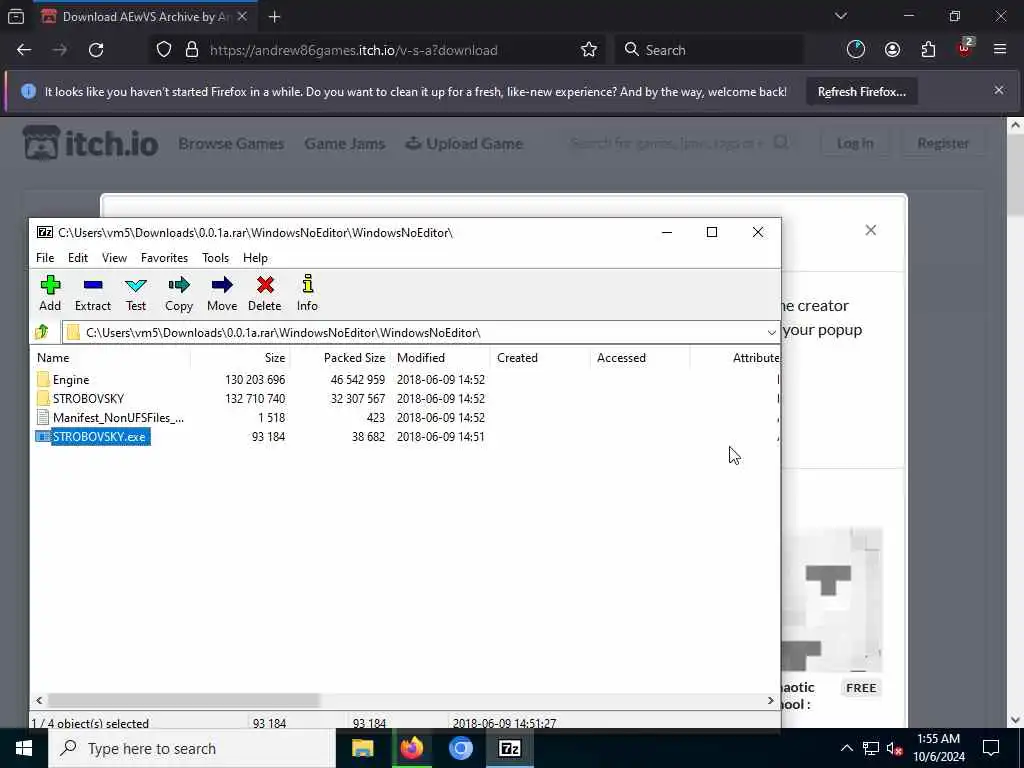Show hidden system tray icons
The width and height of the screenshot is (1024, 768).
(x=846, y=748)
